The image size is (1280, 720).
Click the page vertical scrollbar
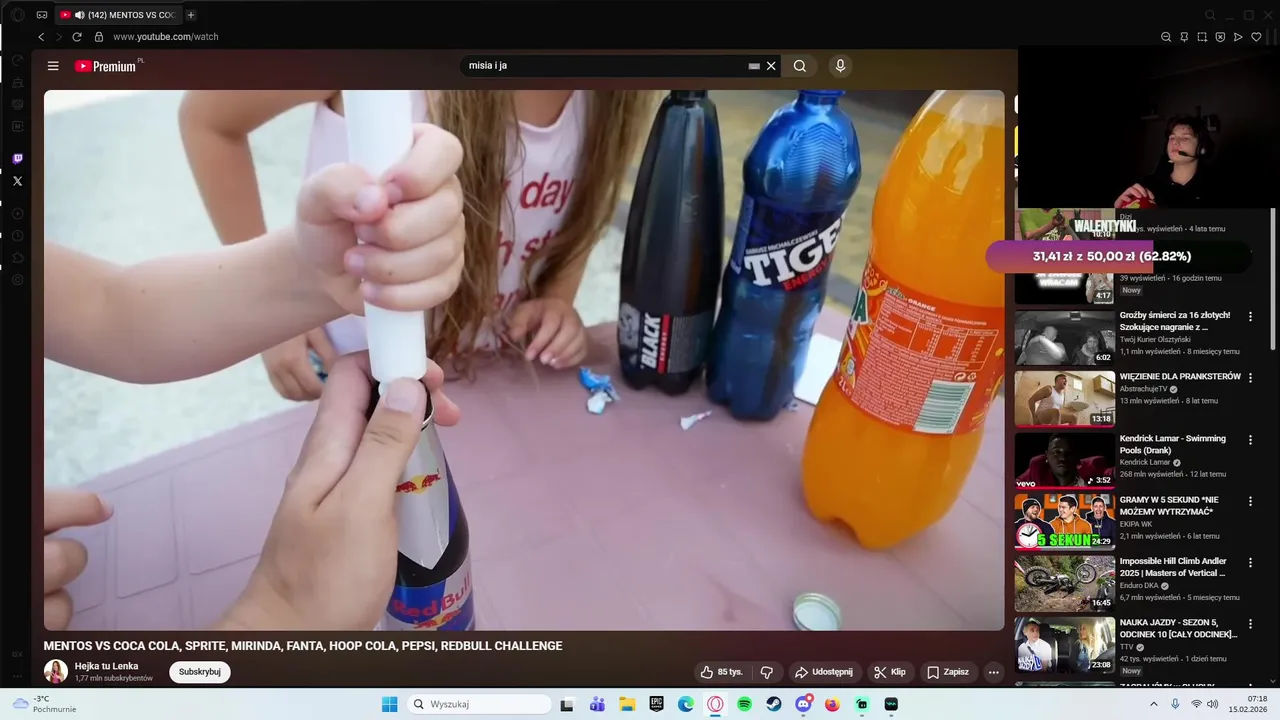tap(1273, 278)
